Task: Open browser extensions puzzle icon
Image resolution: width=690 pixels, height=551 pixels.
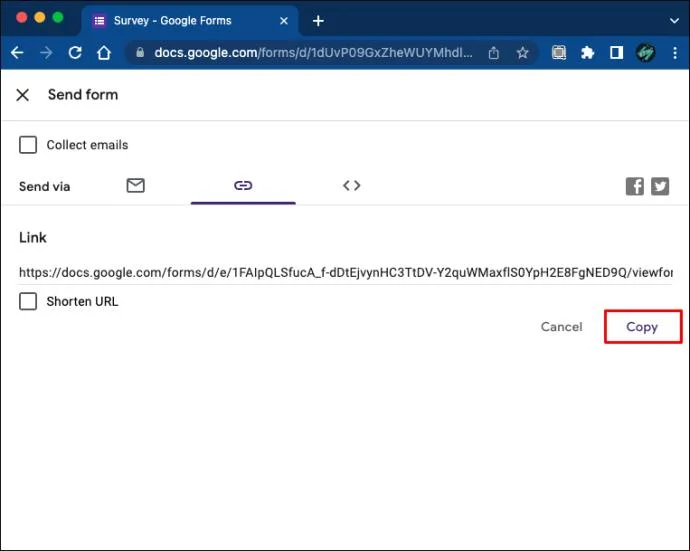Action: click(x=587, y=53)
